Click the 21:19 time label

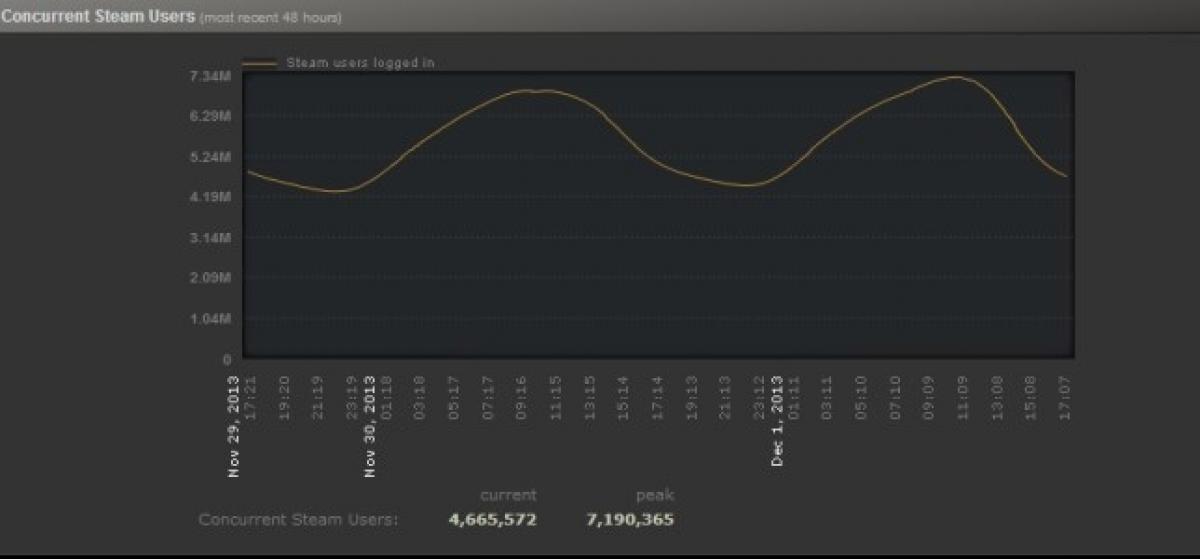(x=318, y=397)
